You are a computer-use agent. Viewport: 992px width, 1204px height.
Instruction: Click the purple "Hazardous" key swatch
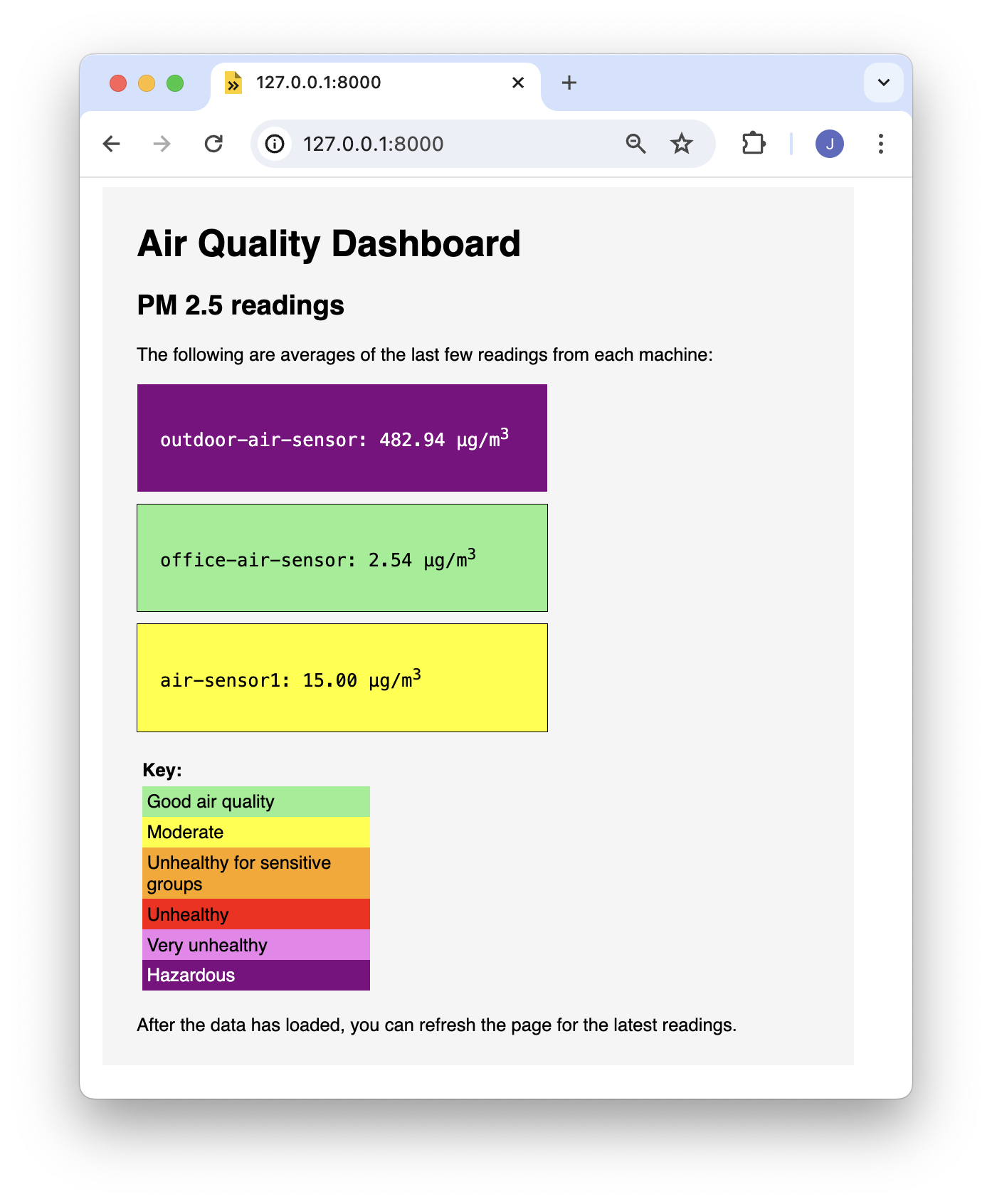coord(256,975)
